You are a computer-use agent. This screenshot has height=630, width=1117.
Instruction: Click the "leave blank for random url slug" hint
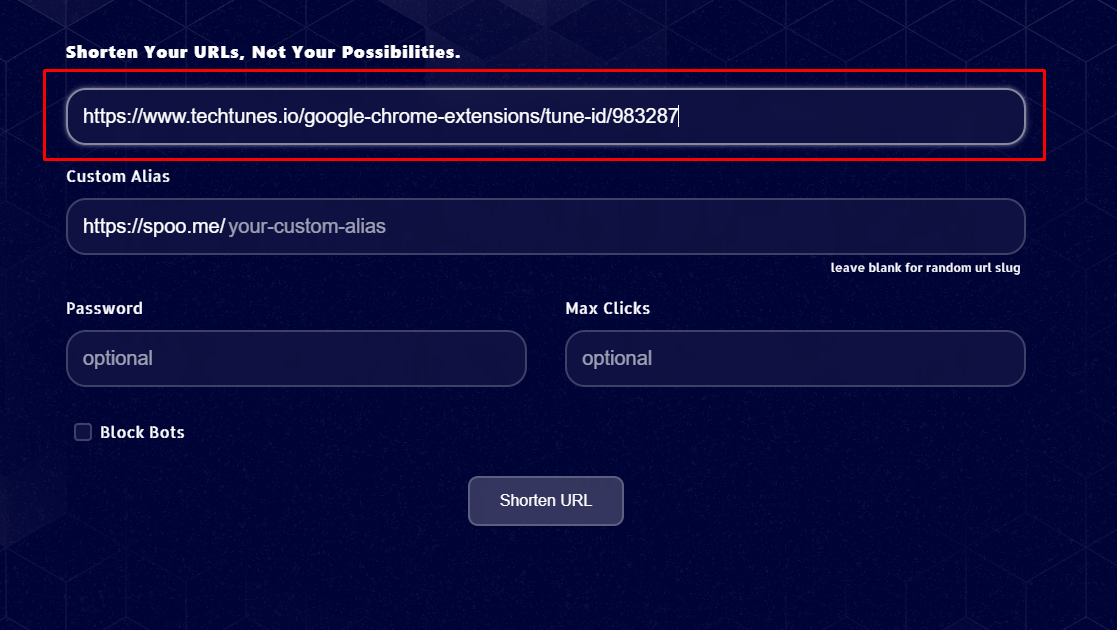pos(925,268)
